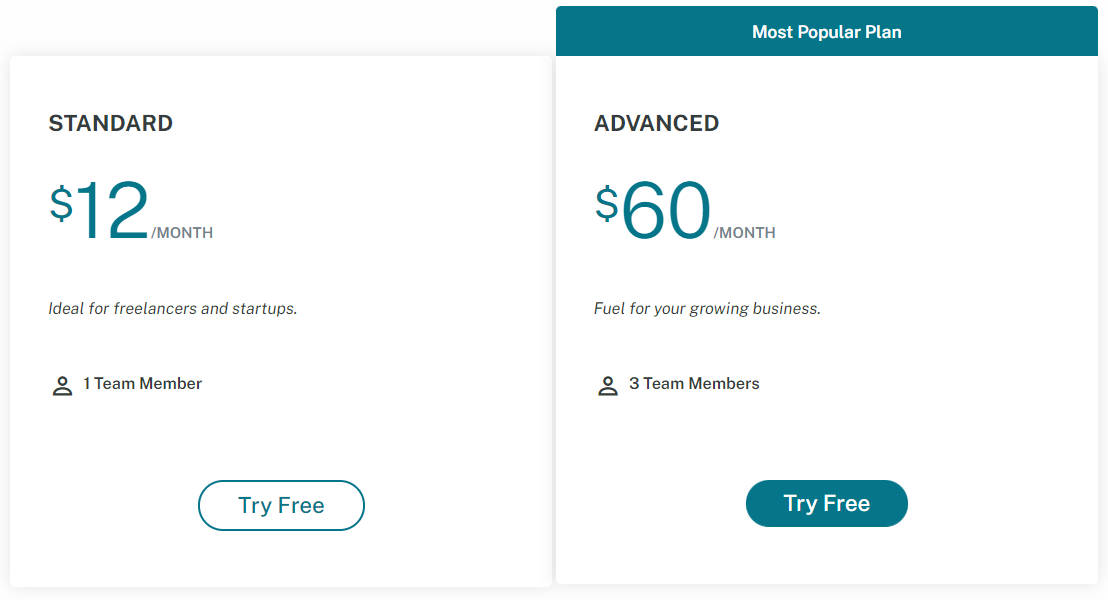Click the STANDARD plan title
Screen dimensions: 1108x600
click(x=110, y=123)
